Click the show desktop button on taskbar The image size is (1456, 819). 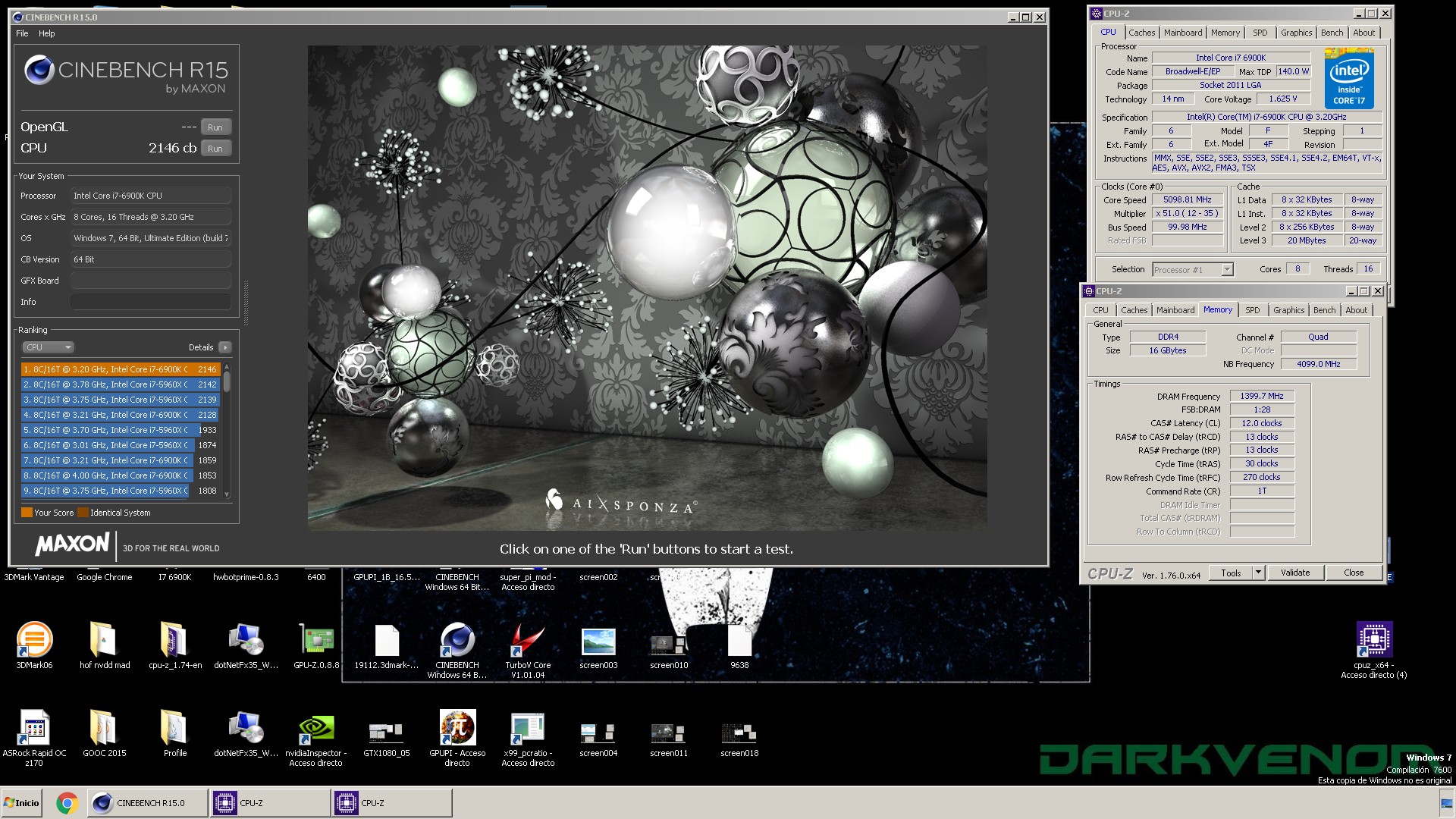coord(1448,803)
